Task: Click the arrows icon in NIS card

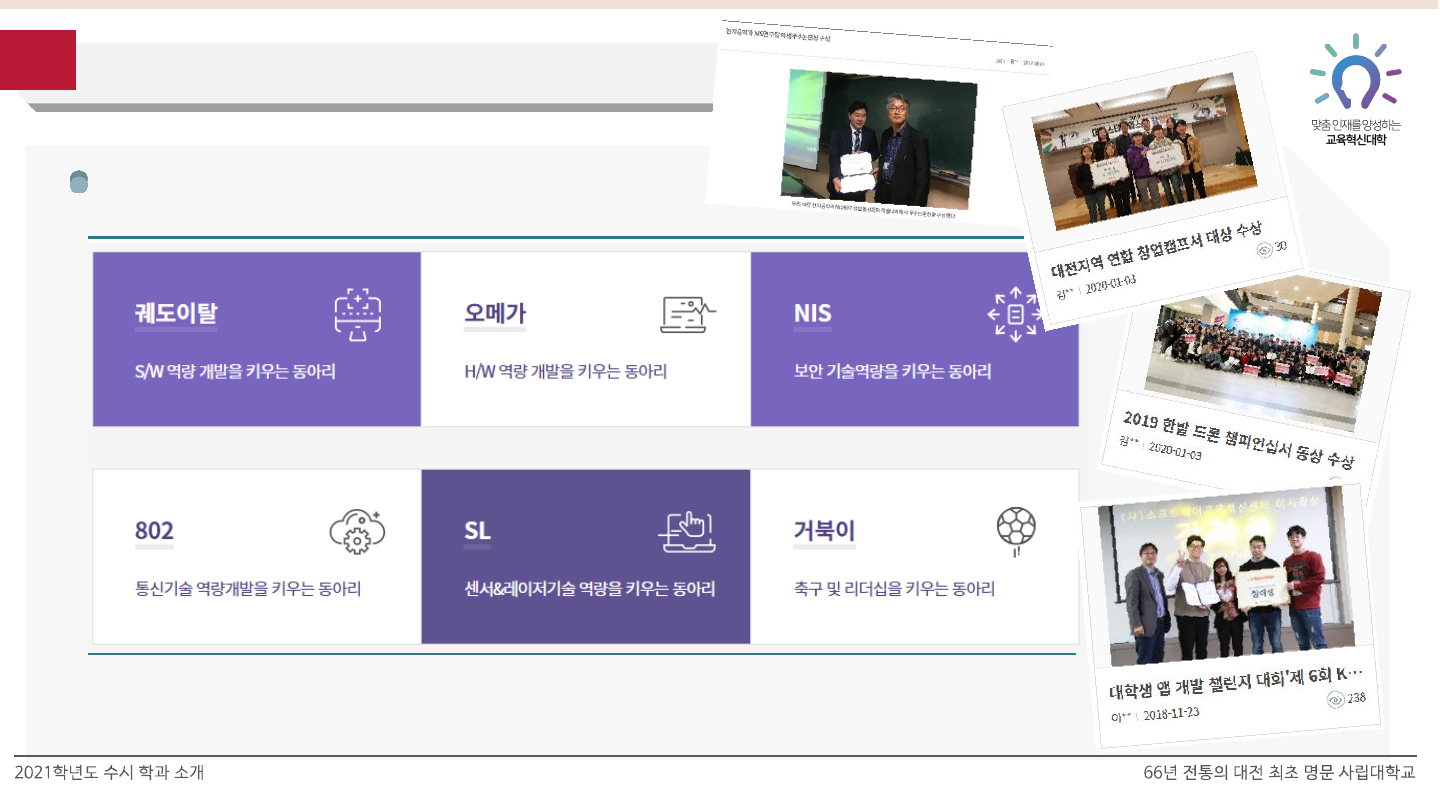Action: coord(1014,314)
